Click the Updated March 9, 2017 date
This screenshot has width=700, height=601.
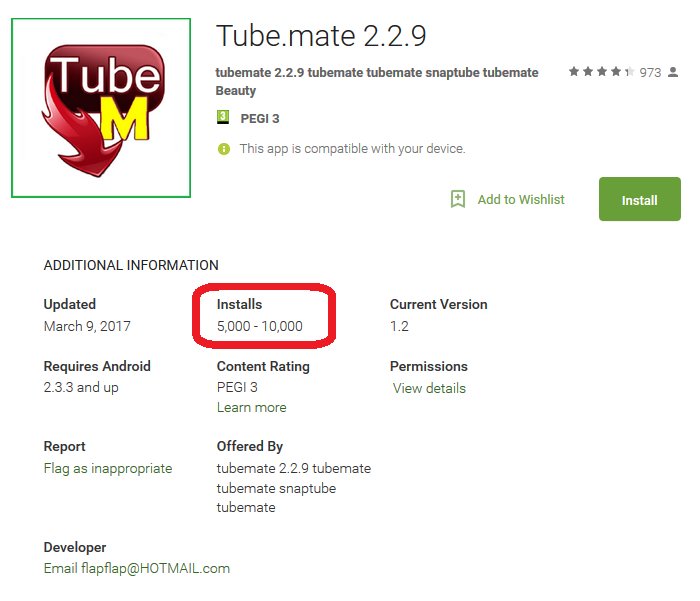click(x=87, y=326)
